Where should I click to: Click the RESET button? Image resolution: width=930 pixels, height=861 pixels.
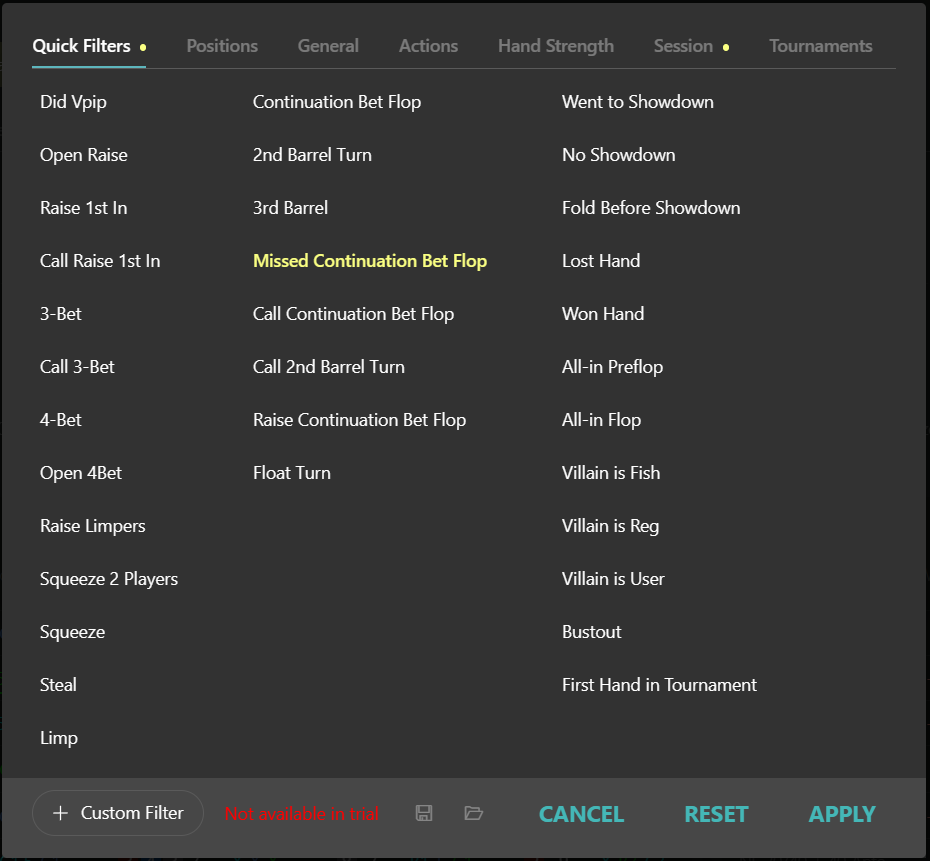tap(716, 814)
